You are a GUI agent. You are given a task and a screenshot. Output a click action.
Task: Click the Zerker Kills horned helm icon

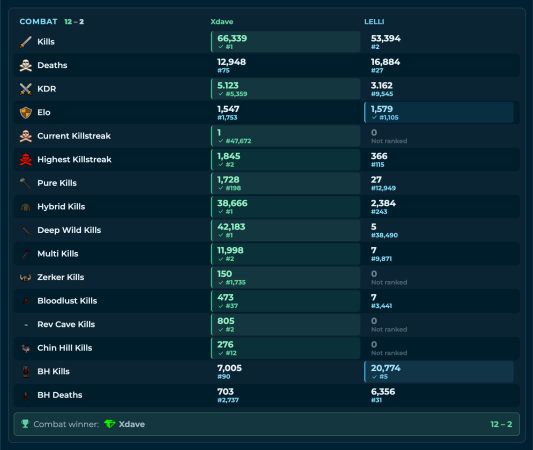click(25, 277)
